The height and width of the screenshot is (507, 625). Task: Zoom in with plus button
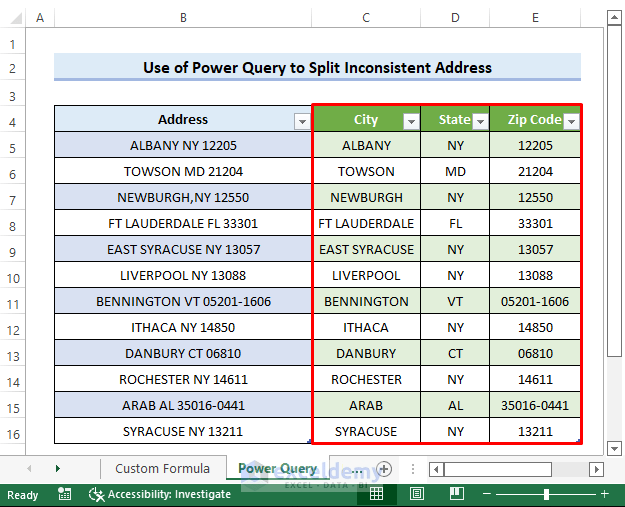click(605, 494)
